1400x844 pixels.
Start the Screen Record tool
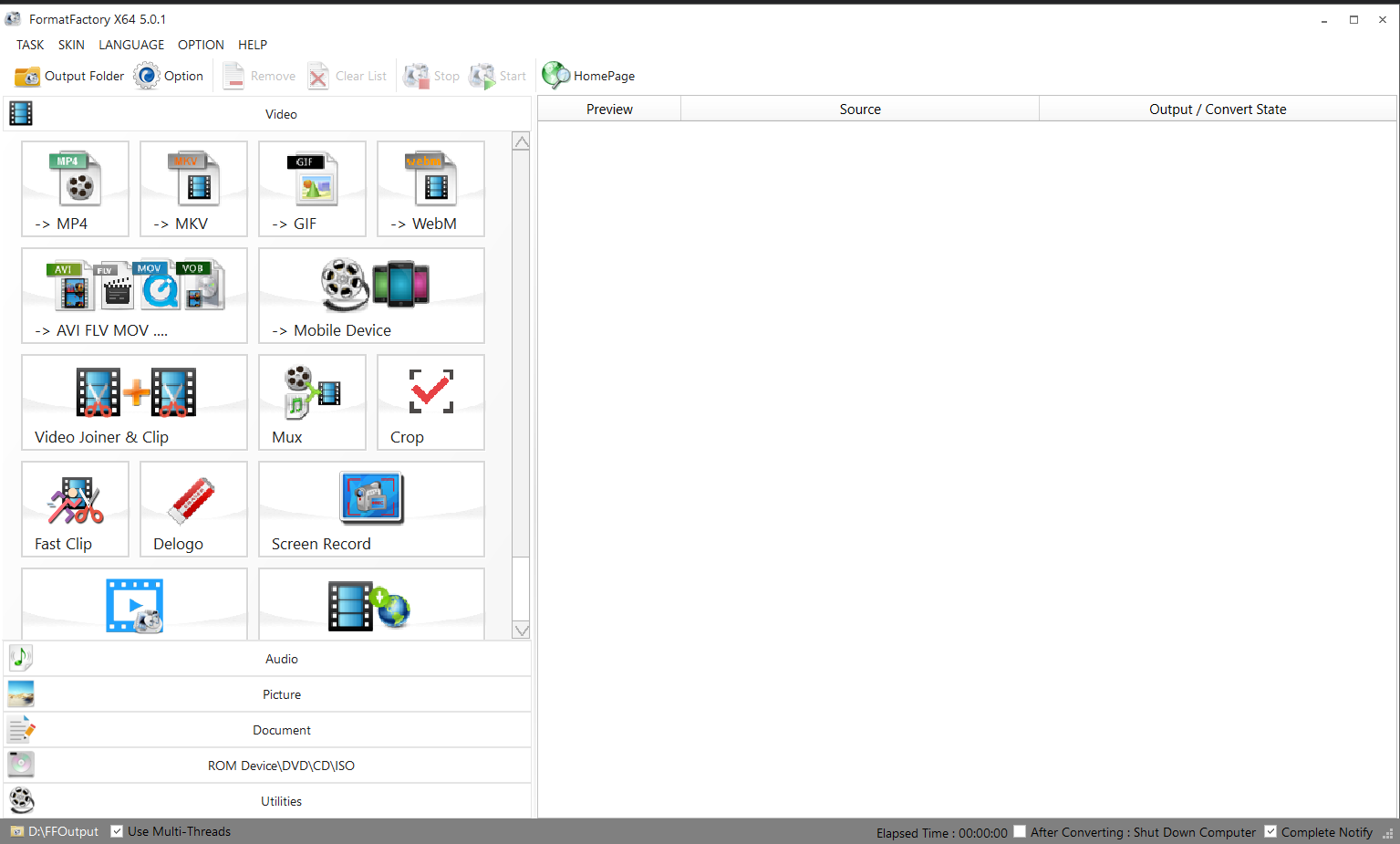pyautogui.click(x=371, y=509)
